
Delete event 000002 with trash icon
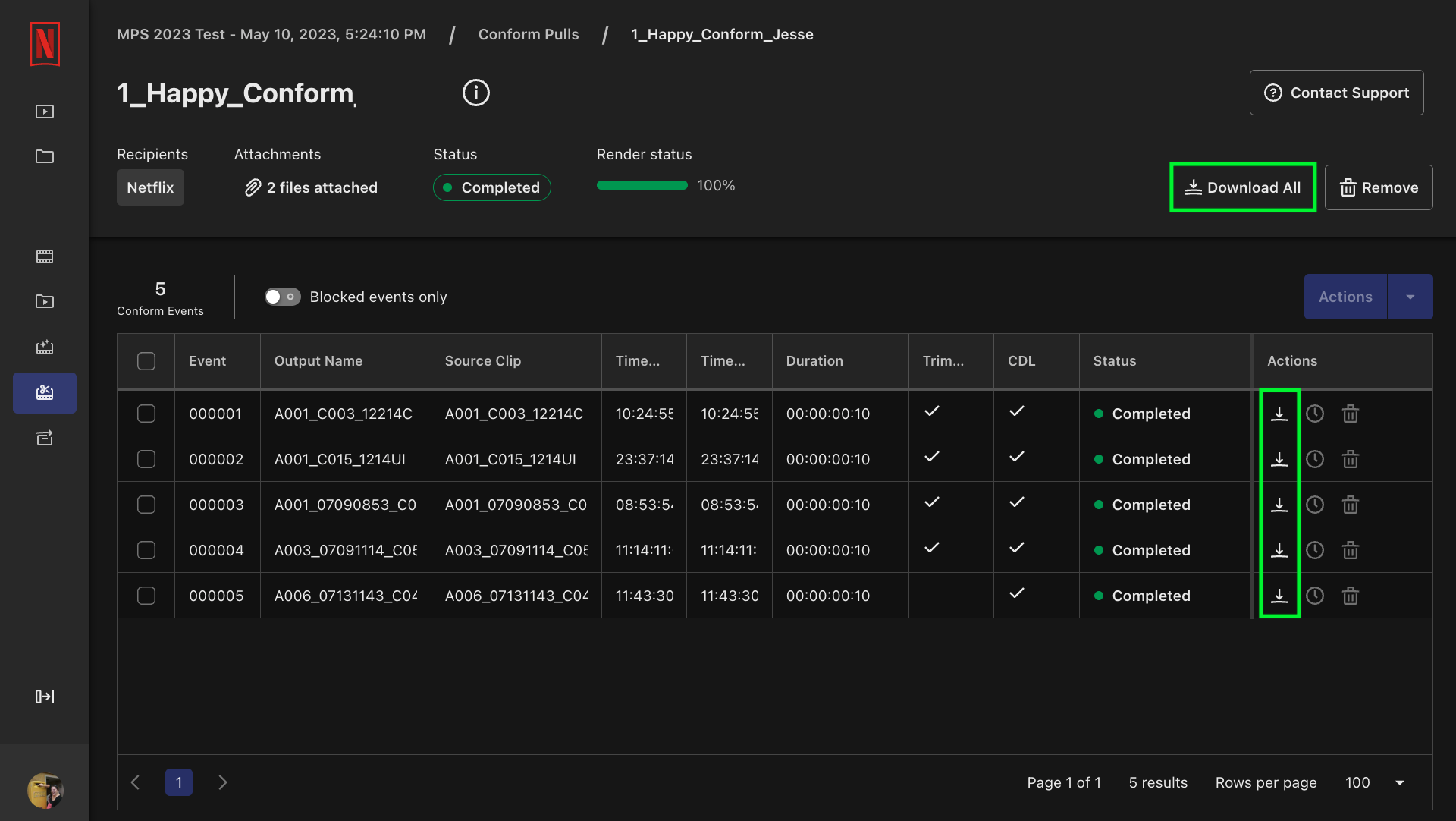pyautogui.click(x=1351, y=459)
